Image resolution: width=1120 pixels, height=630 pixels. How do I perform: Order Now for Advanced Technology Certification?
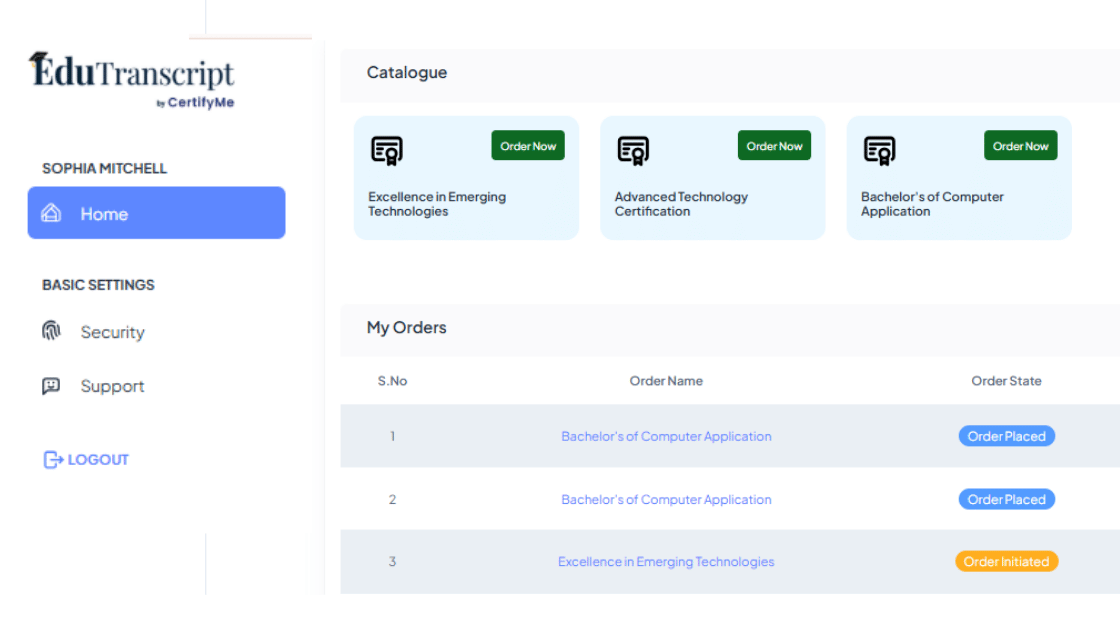point(774,145)
